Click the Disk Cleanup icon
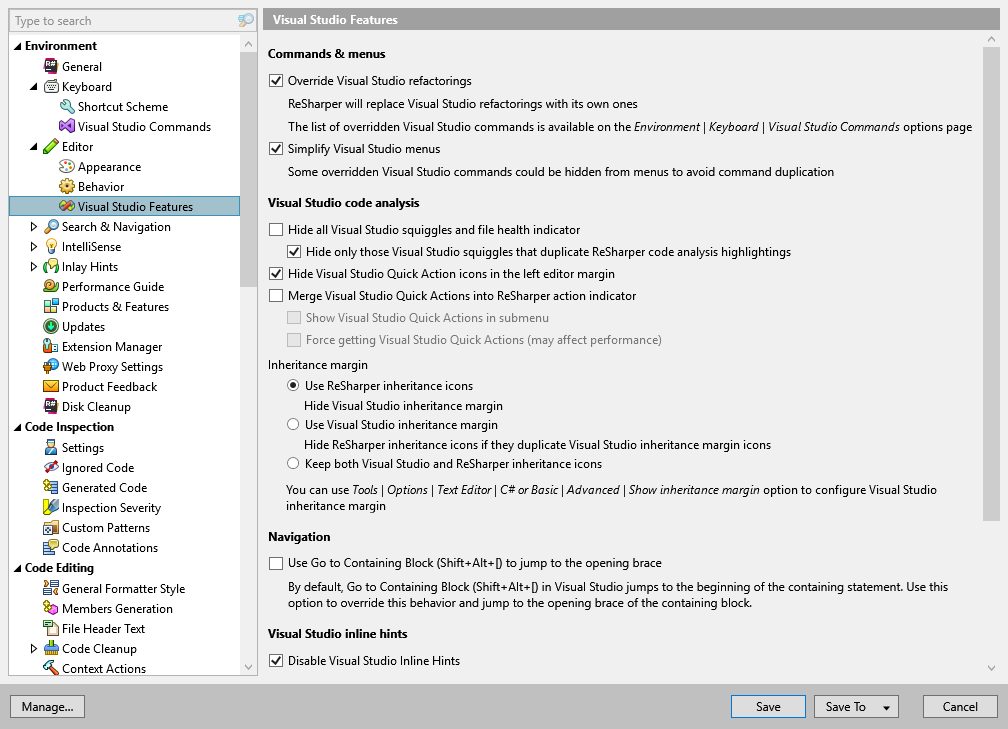1008x729 pixels. click(x=53, y=406)
